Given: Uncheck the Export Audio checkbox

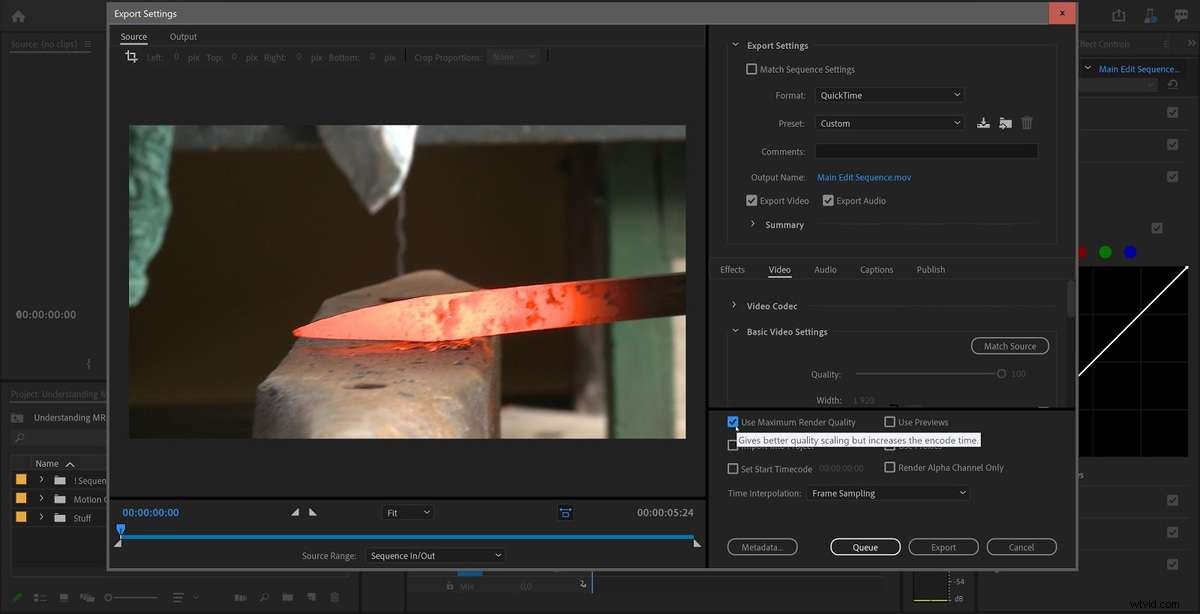Looking at the screenshot, I should tap(828, 200).
